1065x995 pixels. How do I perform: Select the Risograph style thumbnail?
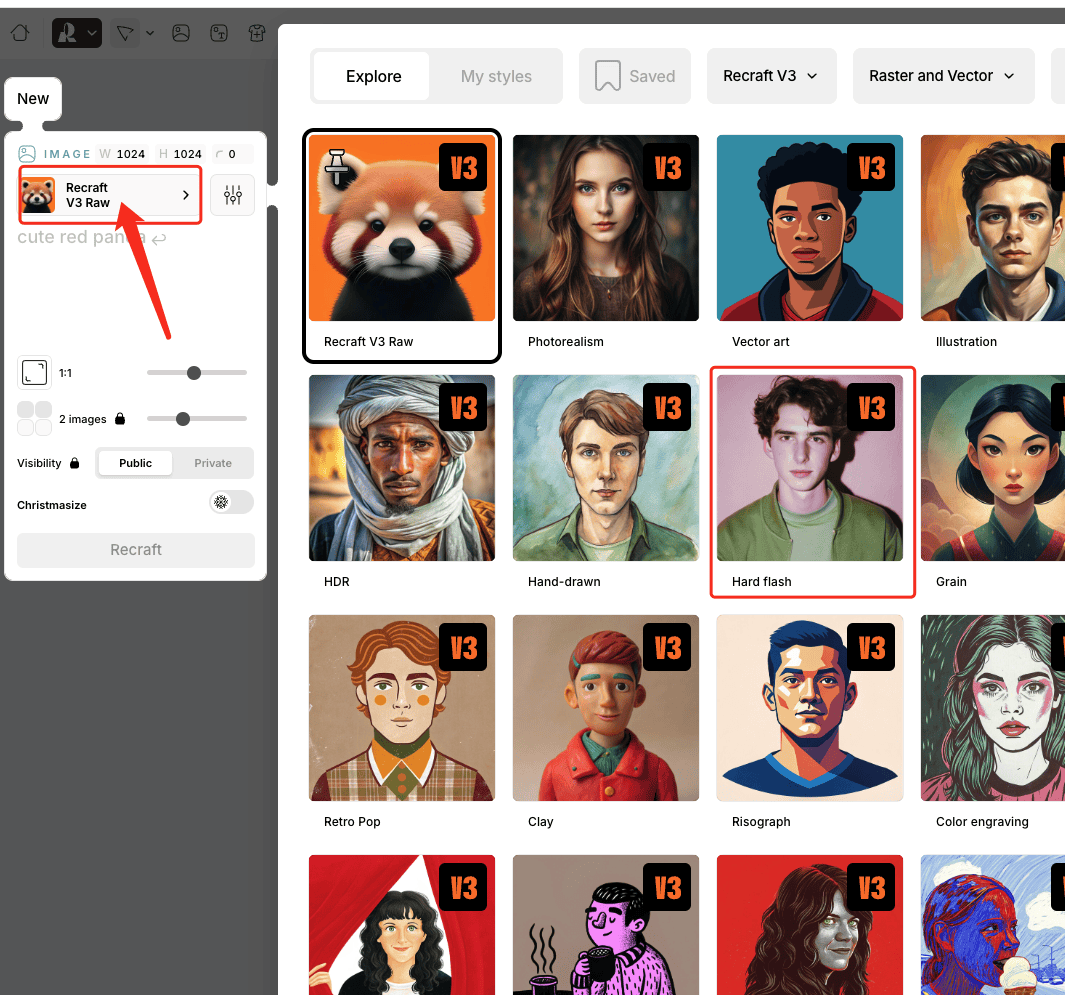coord(810,708)
